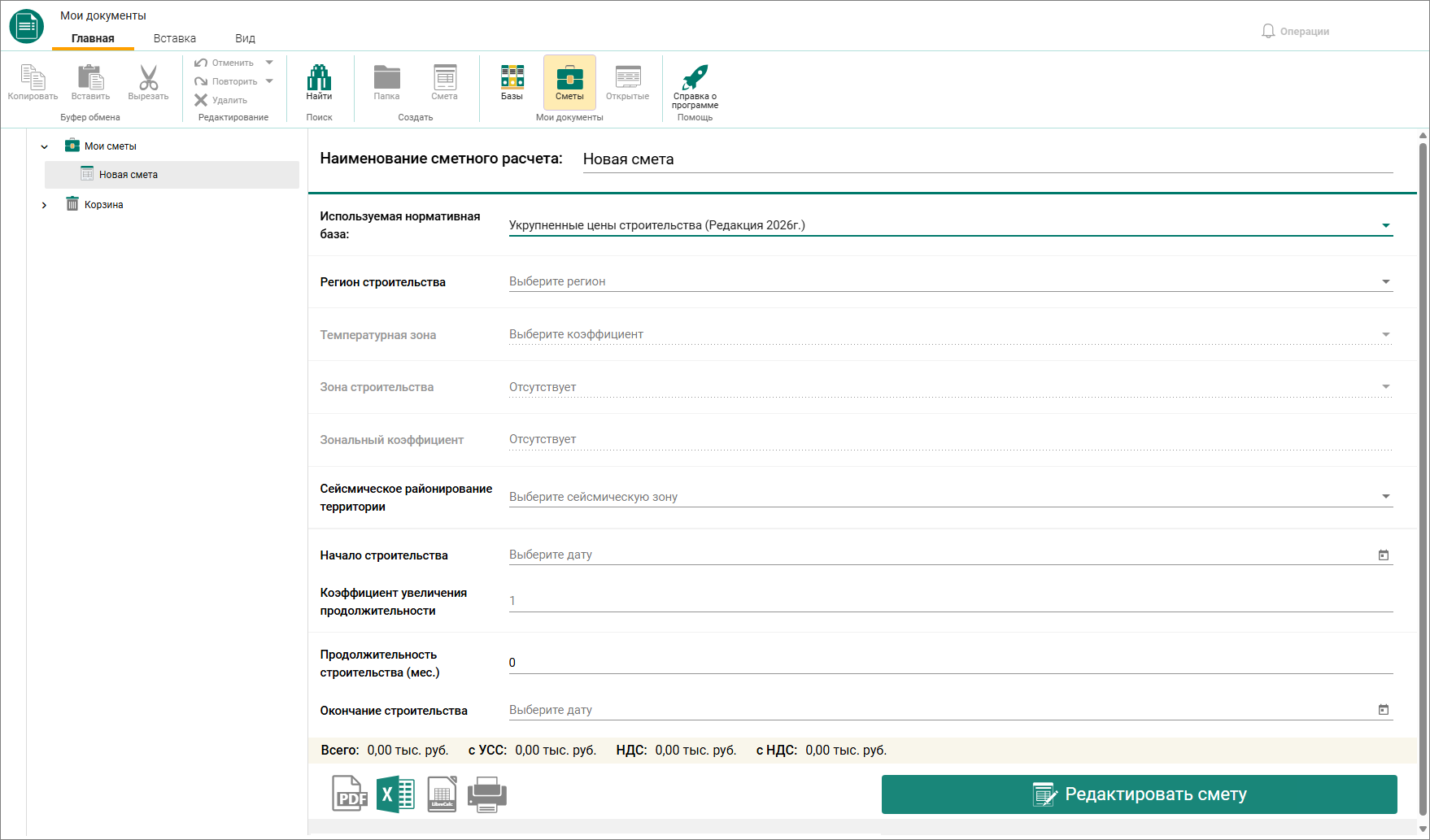Click the scrollbar down arrow
1430x840 pixels.
pos(1423,829)
